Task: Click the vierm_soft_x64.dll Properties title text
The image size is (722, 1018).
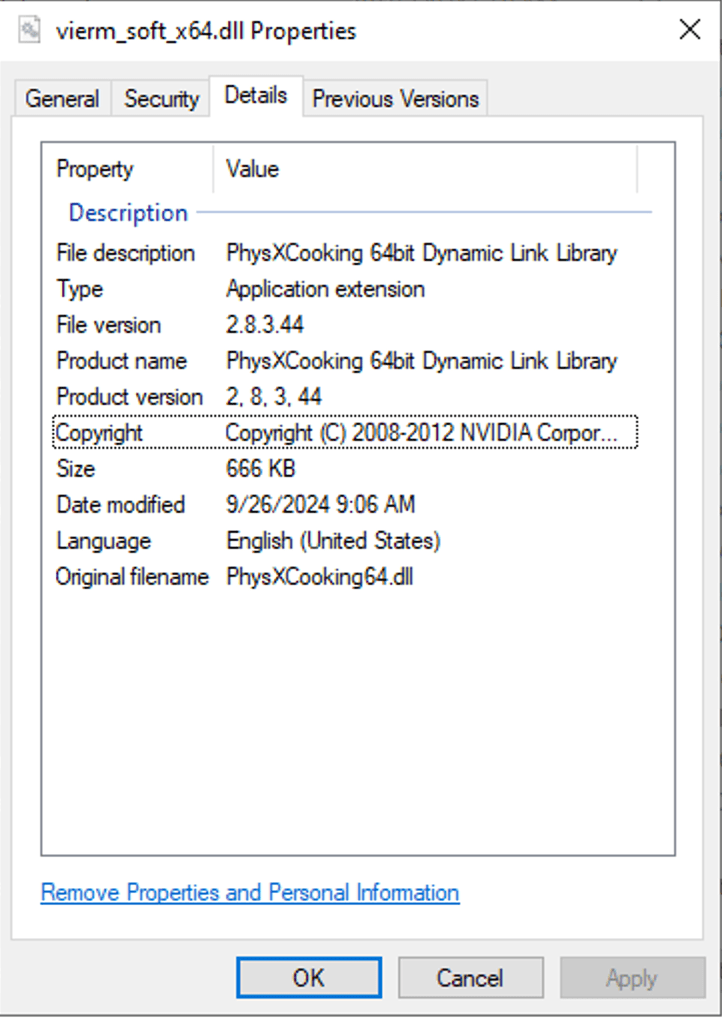Action: tap(206, 31)
